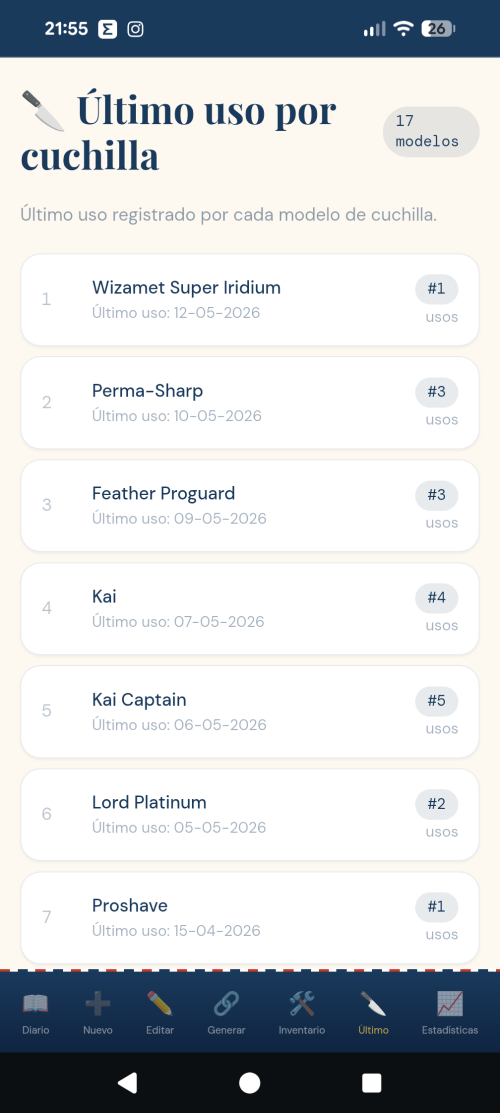This screenshot has width=500, height=1113.
Task: Tap the Kai Captain card
Action: (x=250, y=711)
